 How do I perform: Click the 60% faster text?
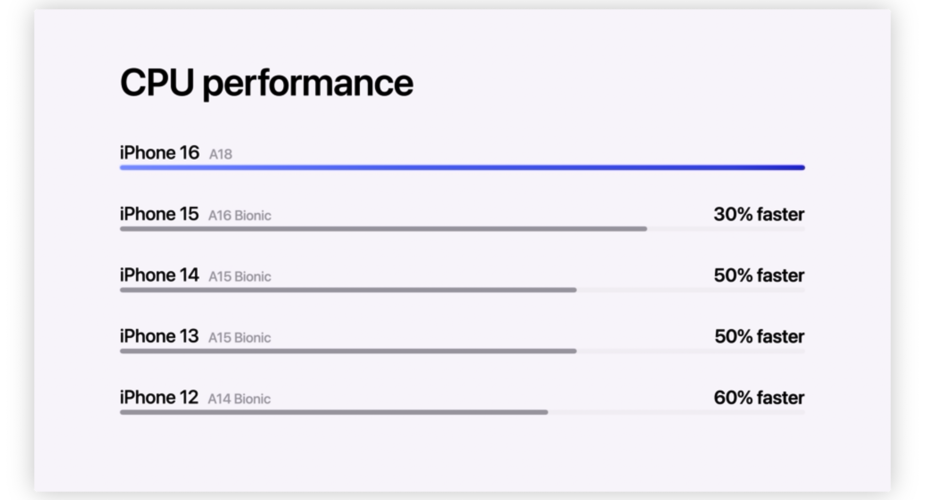click(x=759, y=398)
